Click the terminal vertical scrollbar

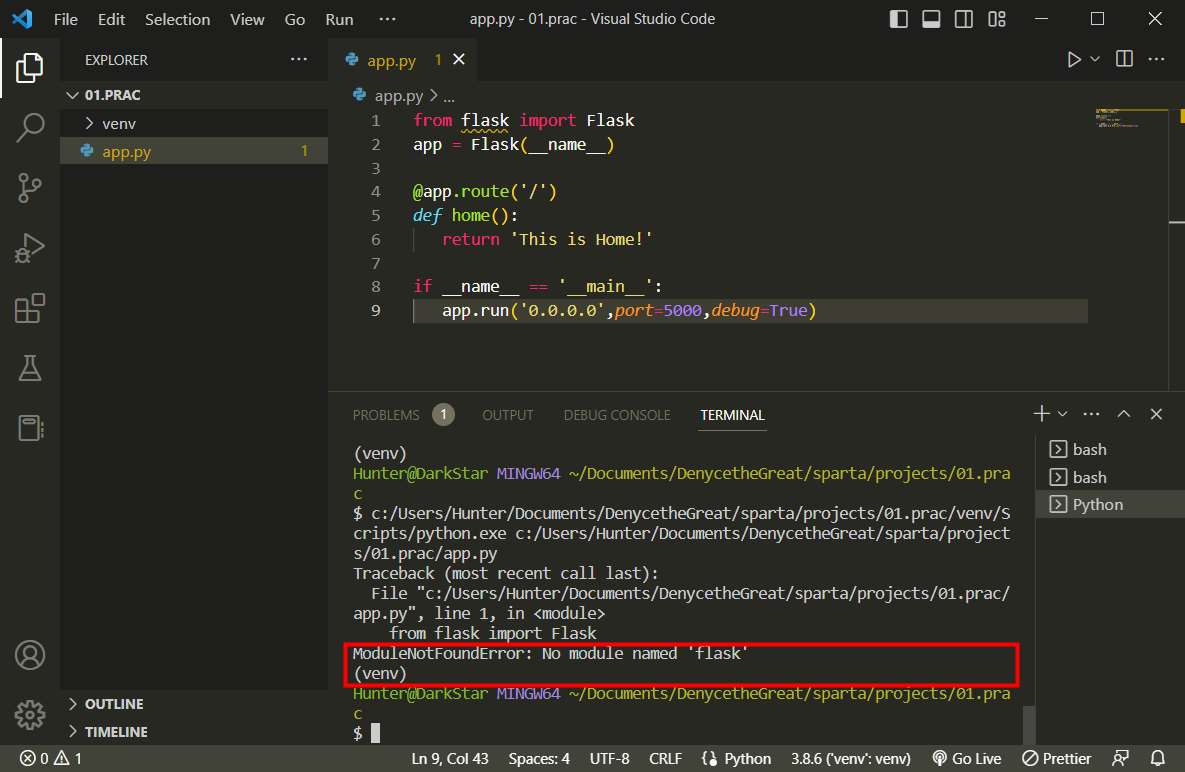point(1029,726)
